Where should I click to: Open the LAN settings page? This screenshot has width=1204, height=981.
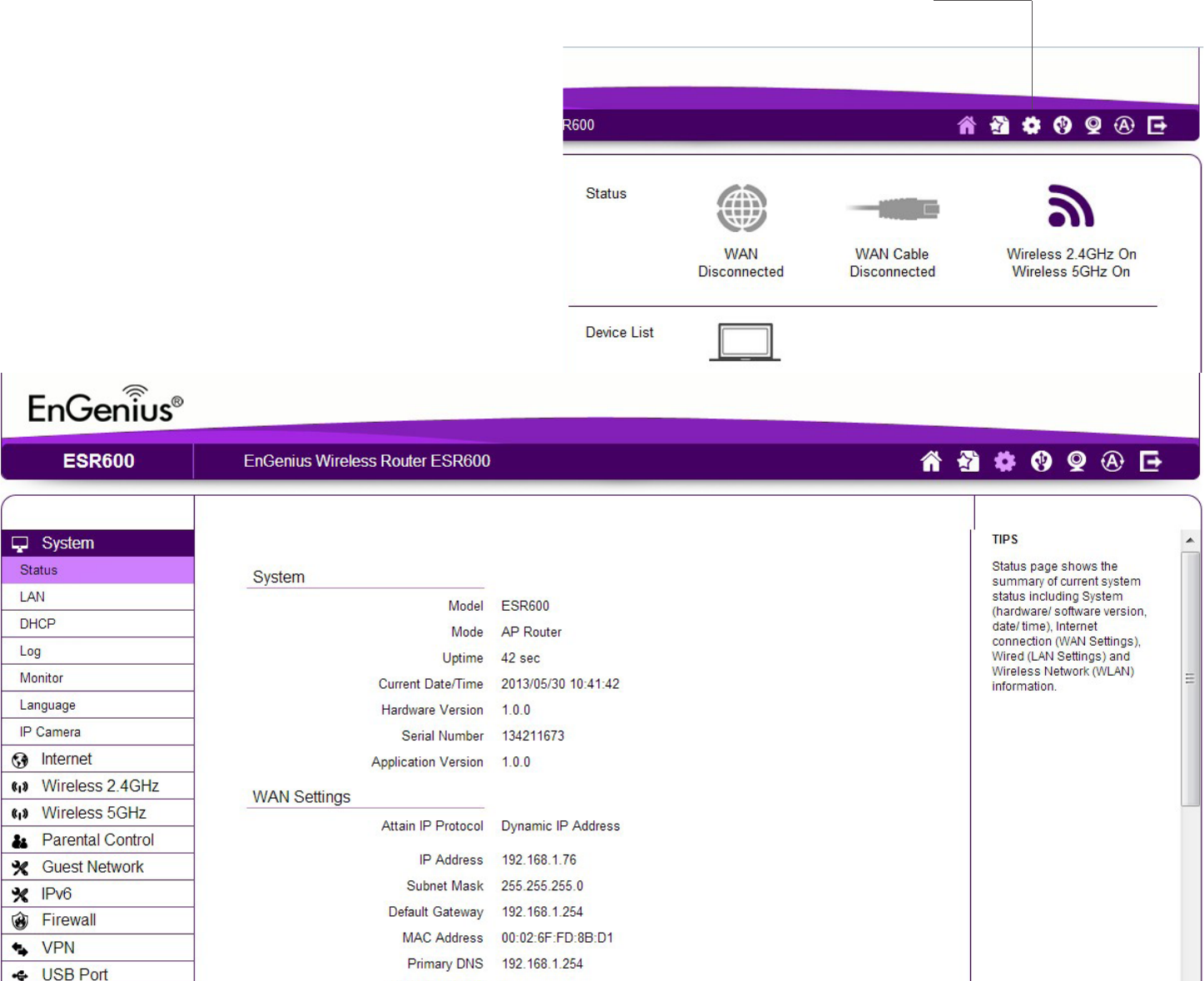coord(97,597)
